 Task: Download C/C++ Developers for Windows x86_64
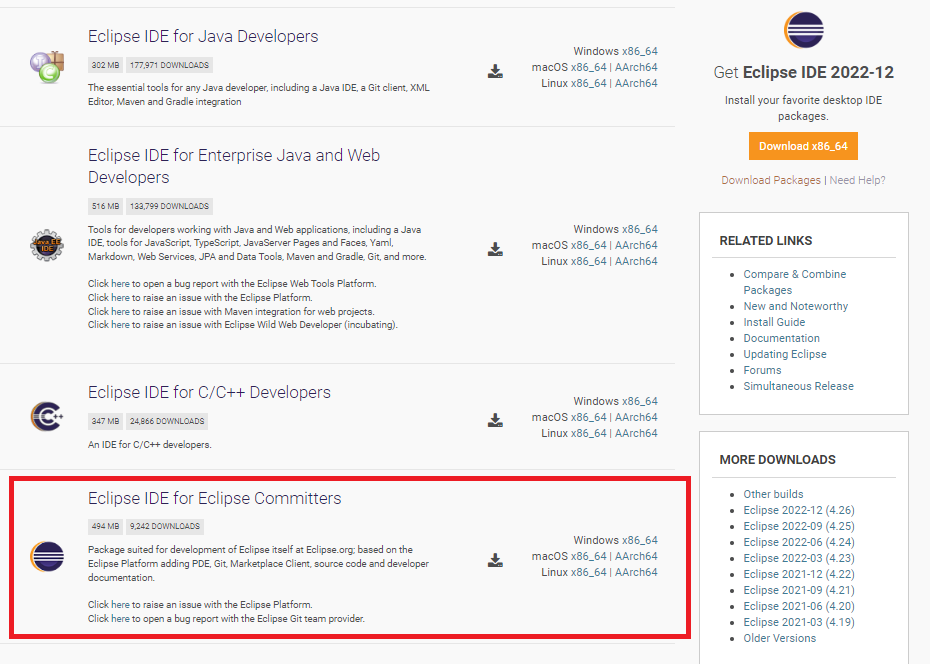640,401
